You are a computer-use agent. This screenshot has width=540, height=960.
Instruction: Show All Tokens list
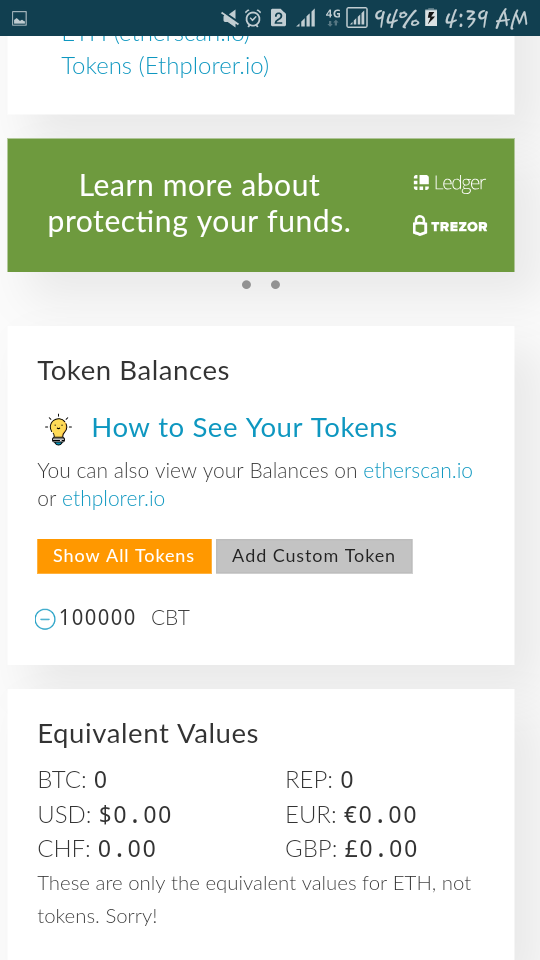pos(124,556)
